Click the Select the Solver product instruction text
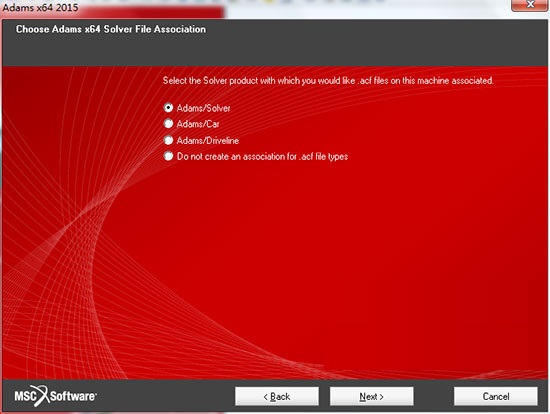 pyautogui.click(x=328, y=81)
